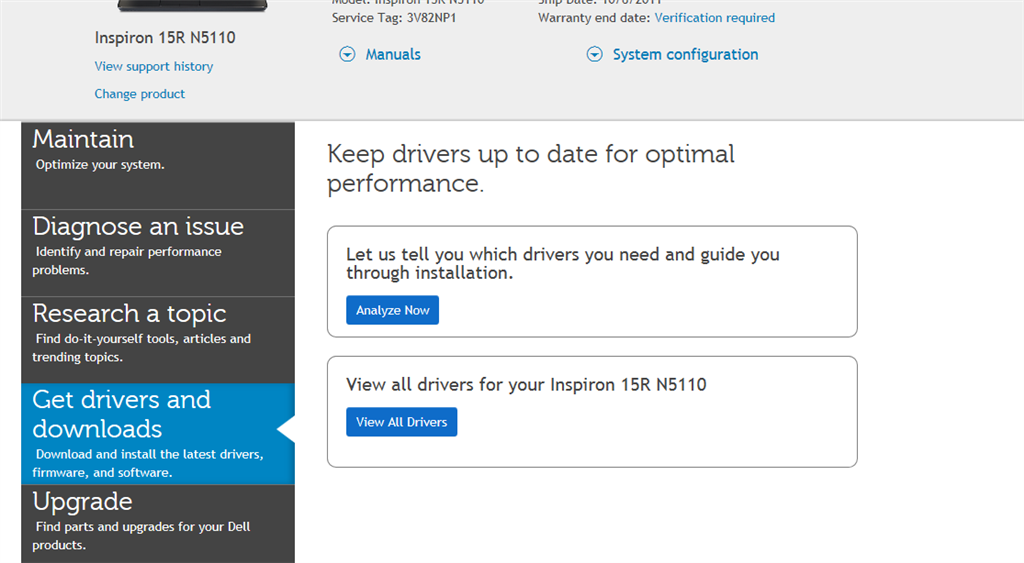Click the Service Tag 3V82NP1 text

394,18
